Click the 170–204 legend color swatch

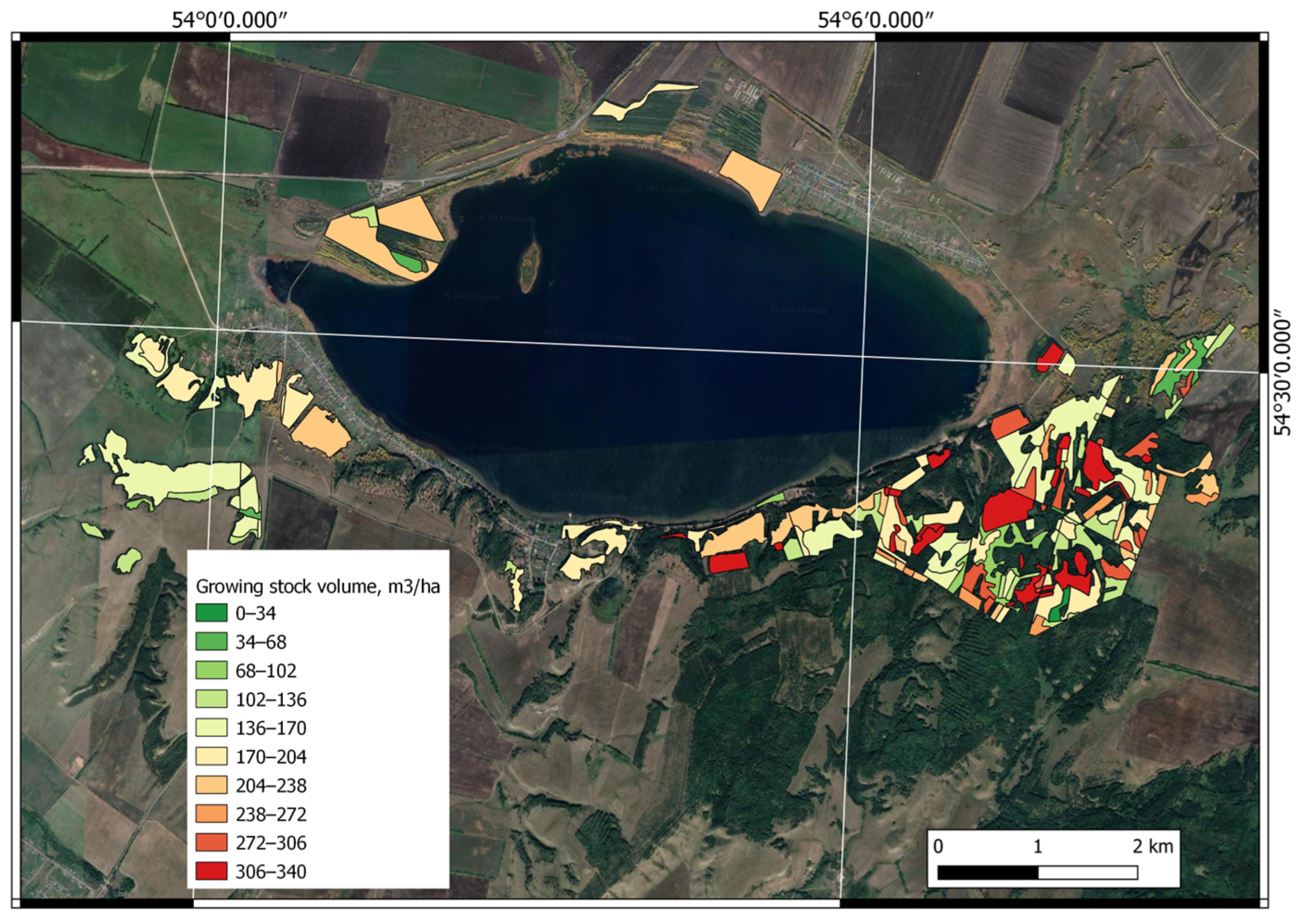211,756
